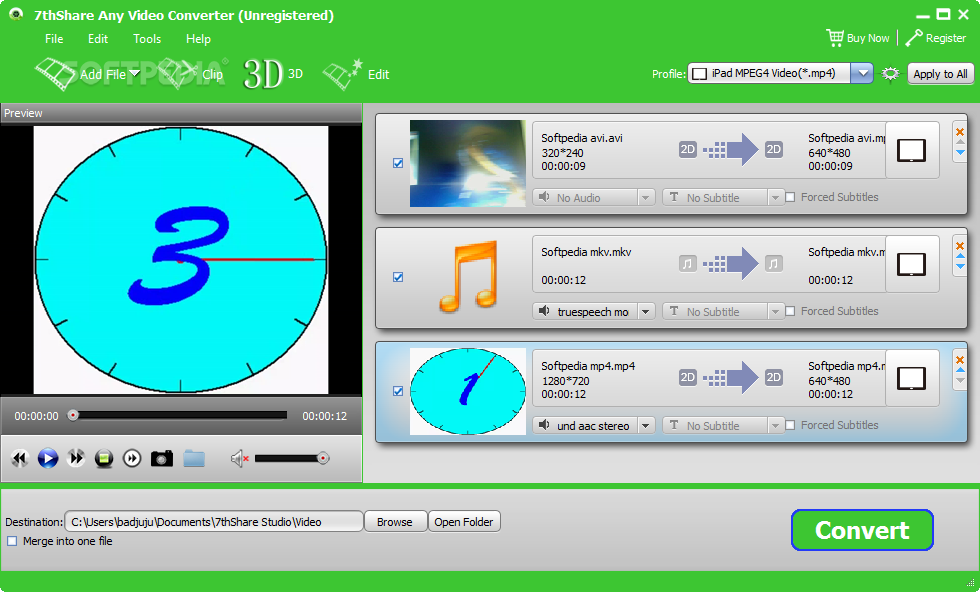Image resolution: width=980 pixels, height=592 pixels.
Task: Take a snapshot with camera icon
Action: [162, 459]
